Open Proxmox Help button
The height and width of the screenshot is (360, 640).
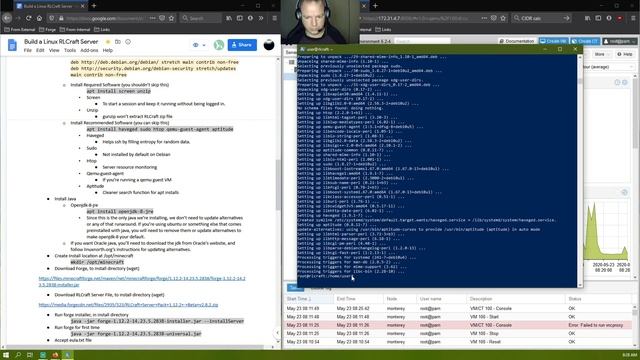click(x=624, y=54)
